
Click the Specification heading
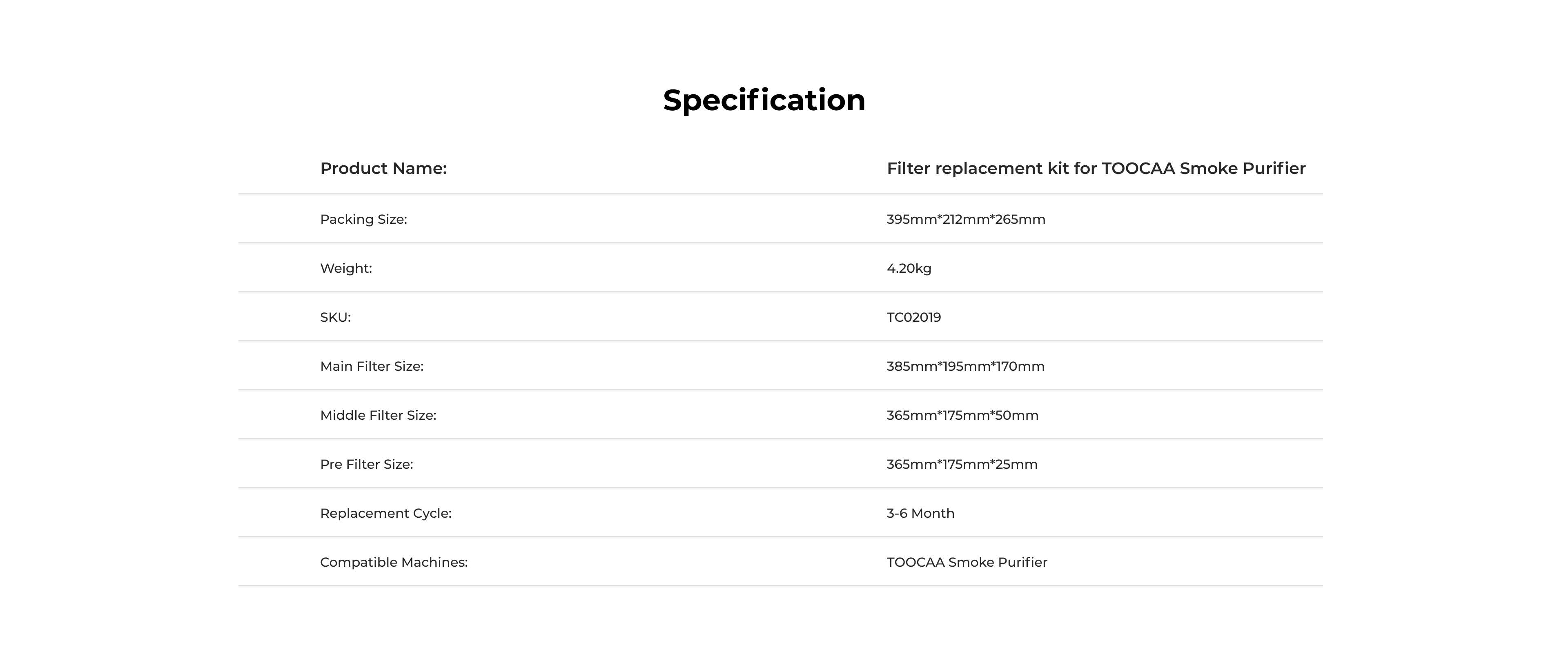764,100
